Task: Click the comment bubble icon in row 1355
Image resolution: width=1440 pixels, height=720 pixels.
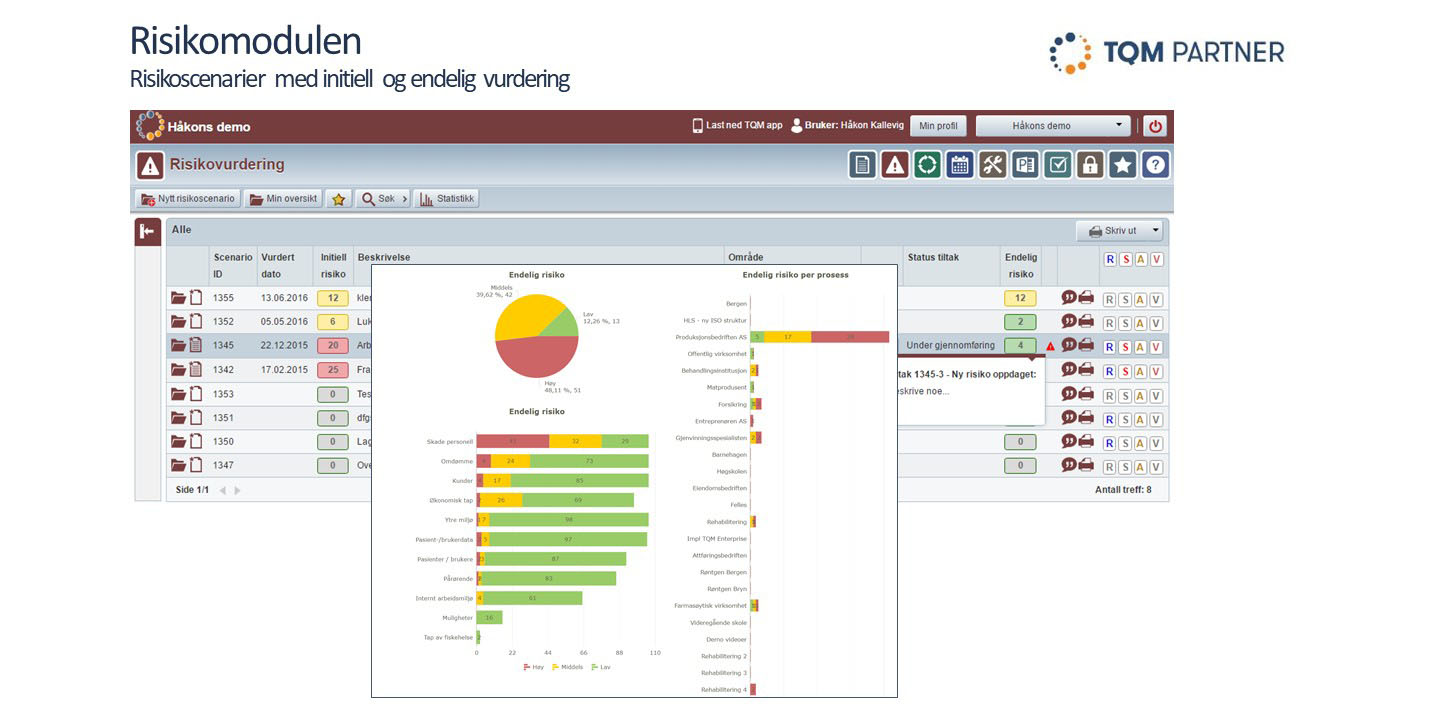Action: (1069, 297)
